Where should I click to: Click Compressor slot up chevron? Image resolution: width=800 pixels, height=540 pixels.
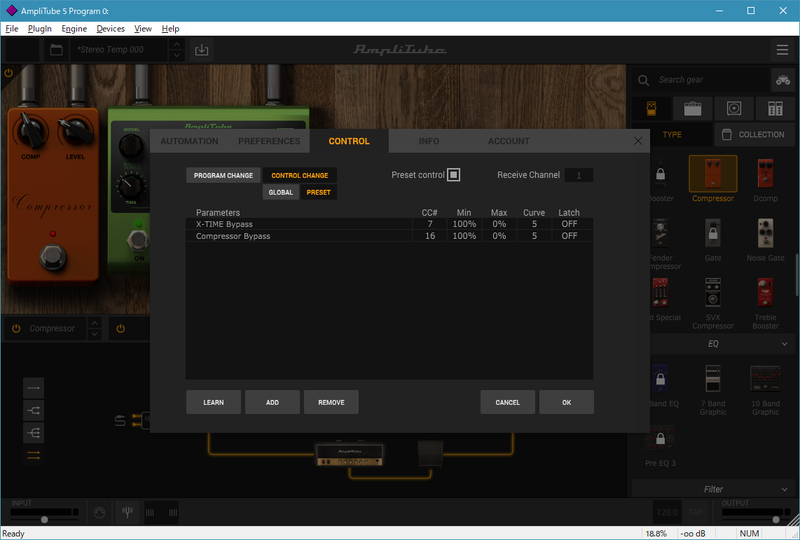tap(94, 323)
